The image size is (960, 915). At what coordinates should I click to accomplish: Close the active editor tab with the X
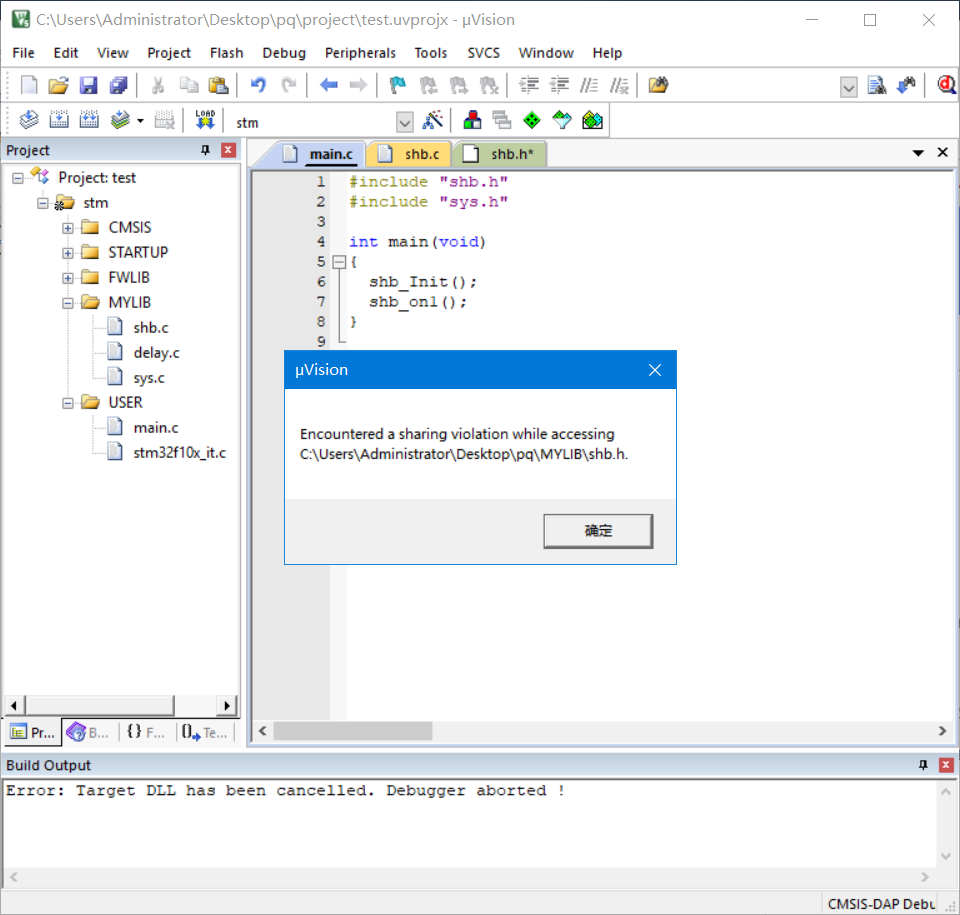click(x=943, y=152)
